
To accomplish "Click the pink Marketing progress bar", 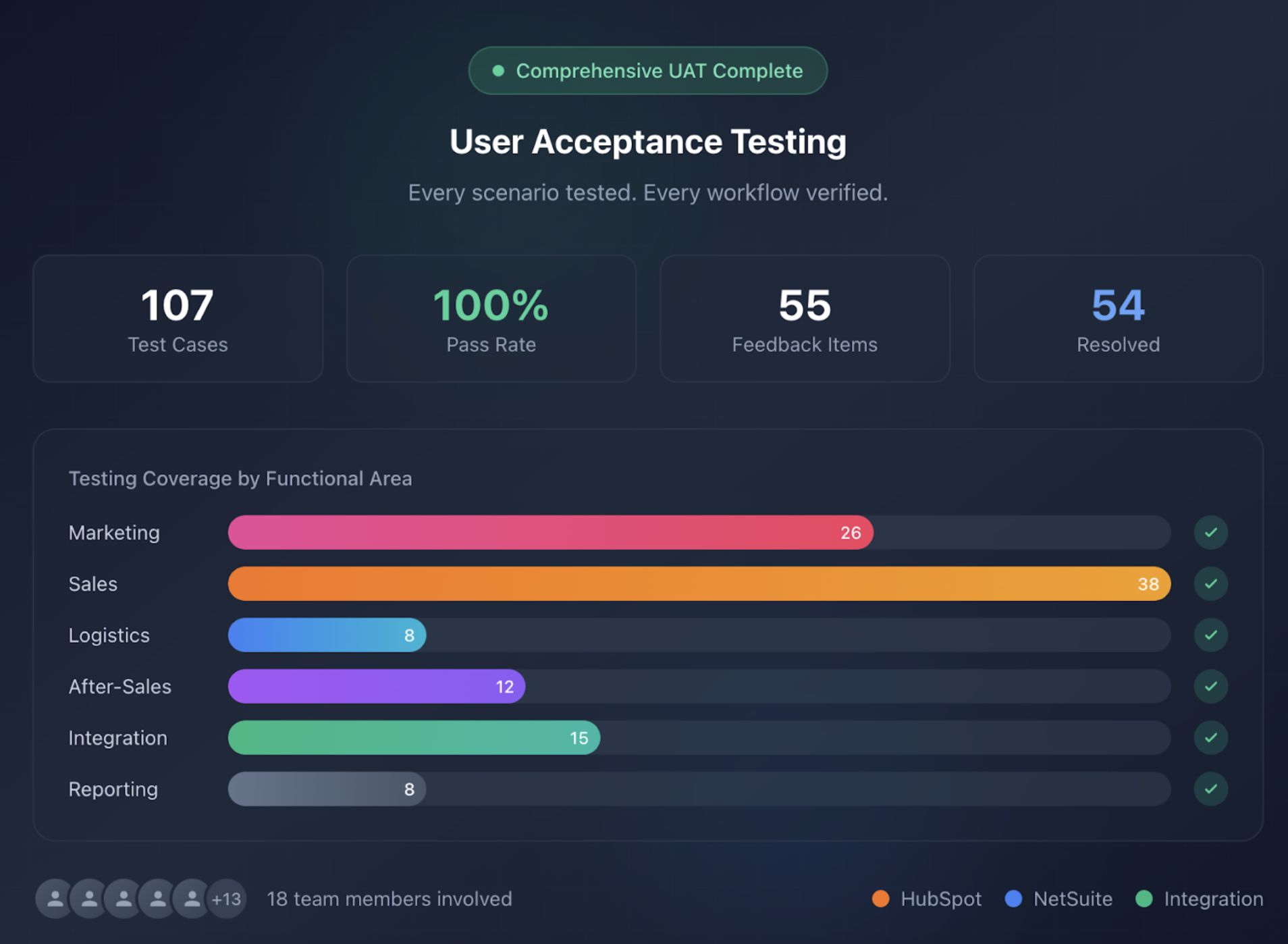I will (550, 533).
